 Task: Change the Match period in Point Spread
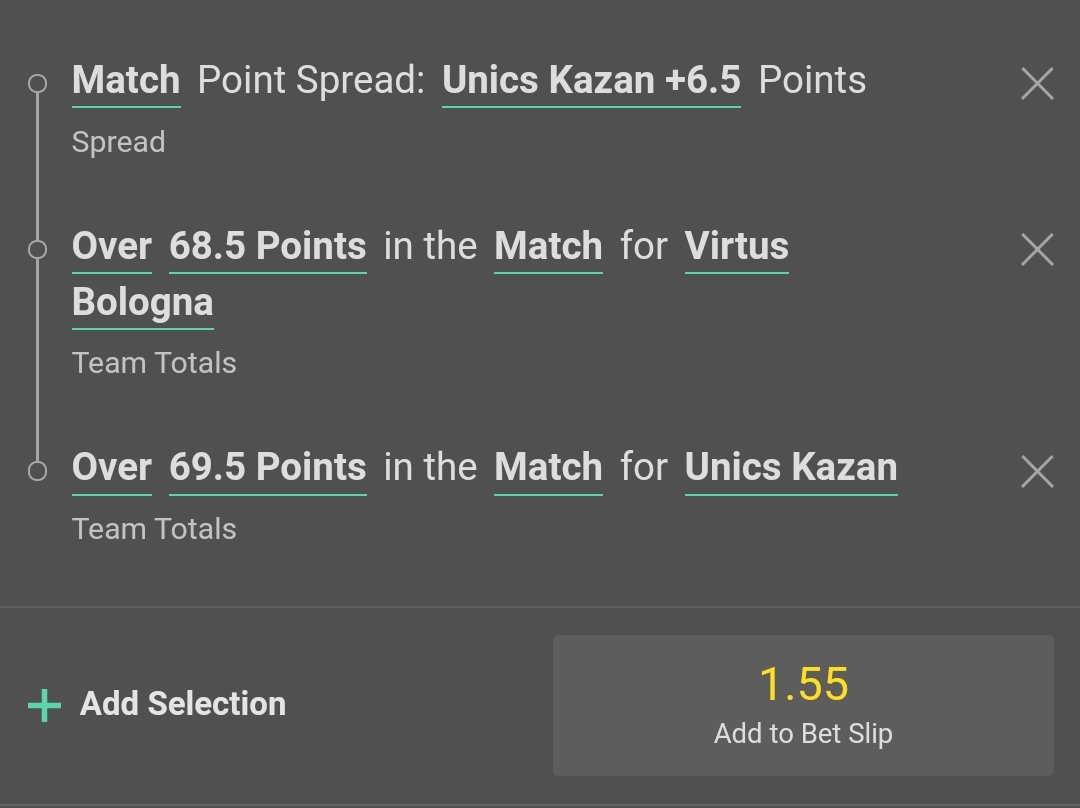point(126,81)
